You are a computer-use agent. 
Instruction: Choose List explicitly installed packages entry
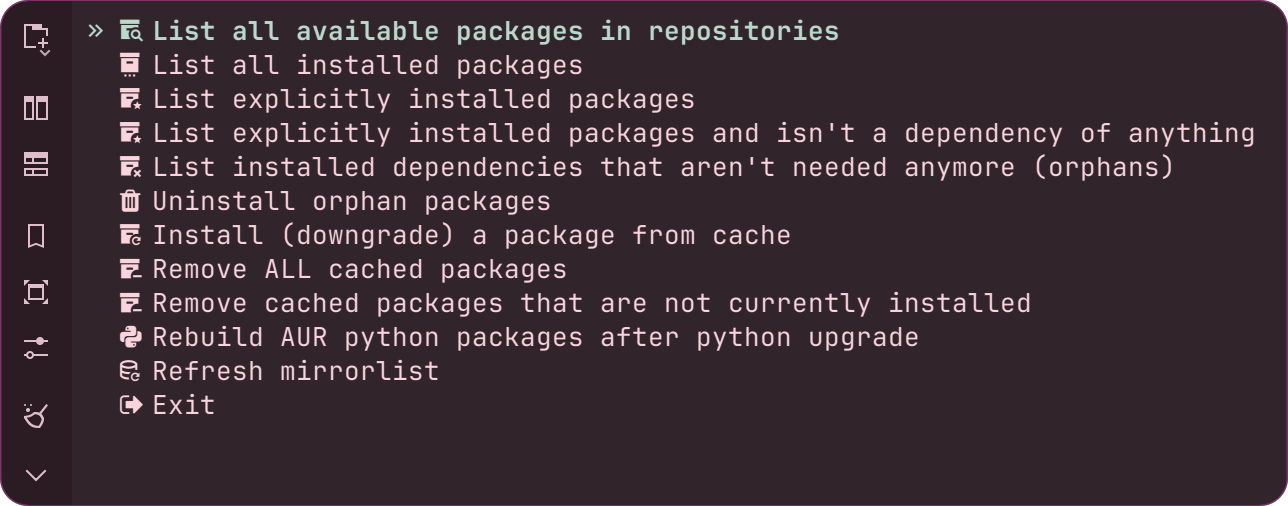tap(406, 100)
